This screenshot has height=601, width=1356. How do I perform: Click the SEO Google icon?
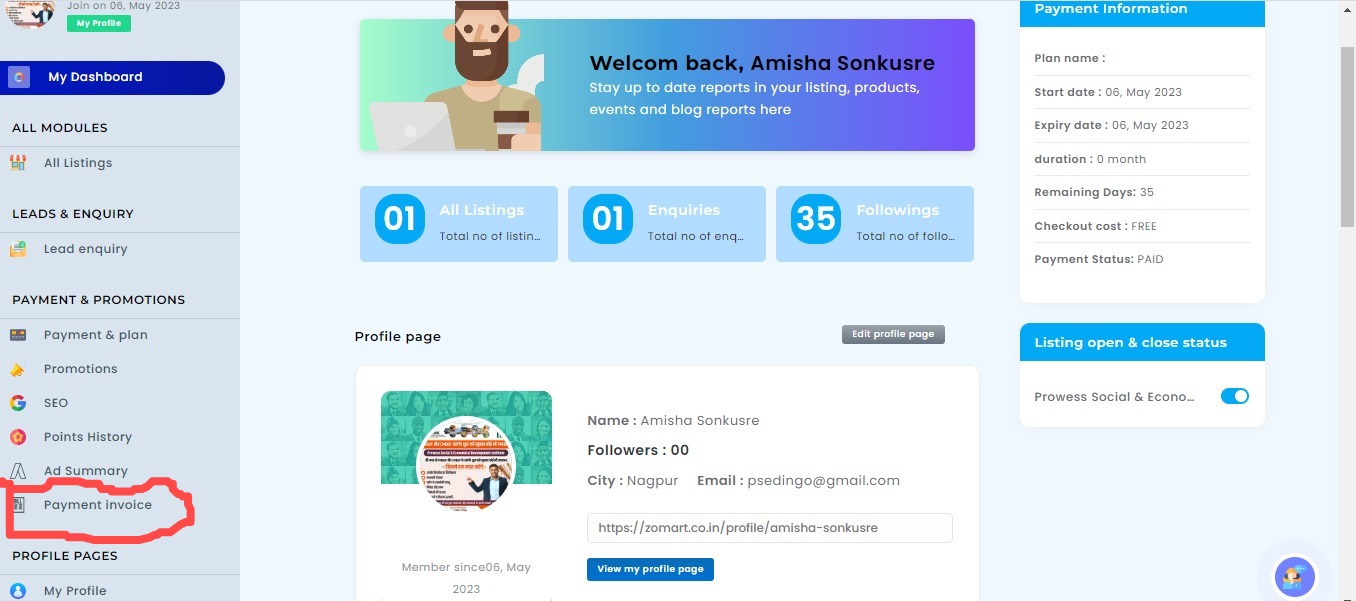(18, 403)
